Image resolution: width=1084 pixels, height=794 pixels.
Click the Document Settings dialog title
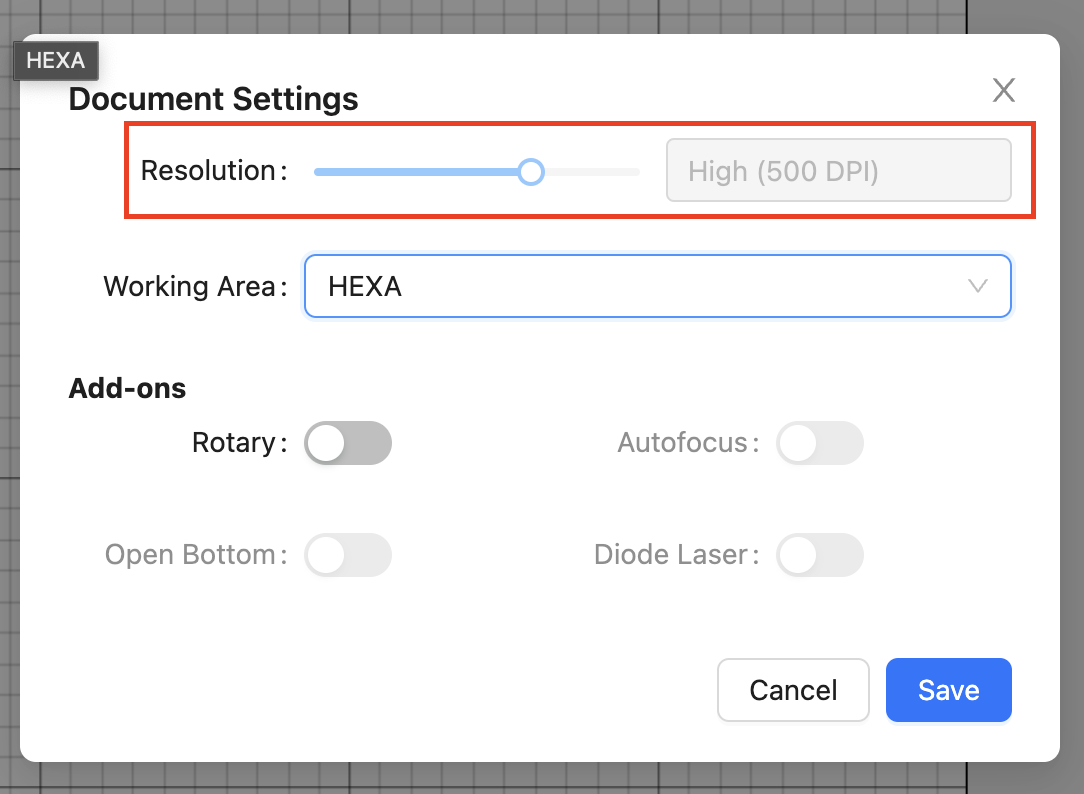click(213, 99)
